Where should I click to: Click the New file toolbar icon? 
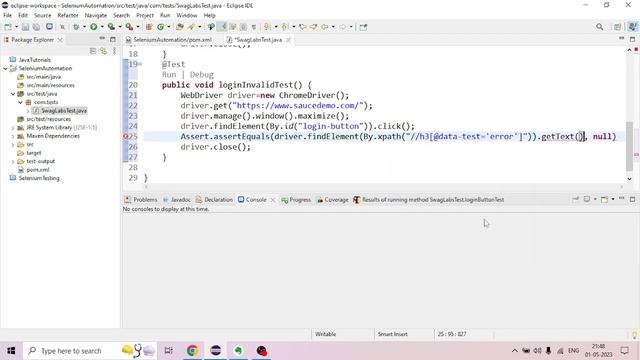(x=8, y=27)
